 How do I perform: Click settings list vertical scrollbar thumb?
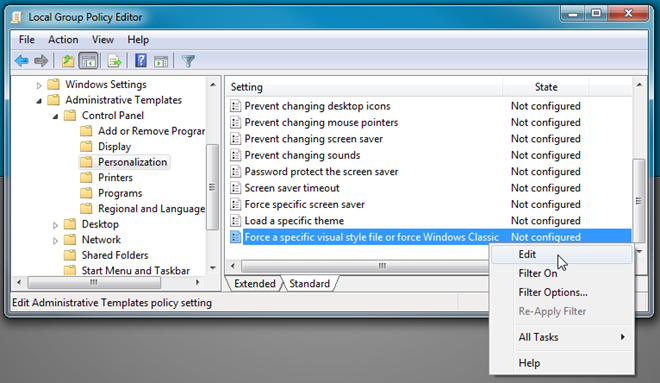pos(639,200)
